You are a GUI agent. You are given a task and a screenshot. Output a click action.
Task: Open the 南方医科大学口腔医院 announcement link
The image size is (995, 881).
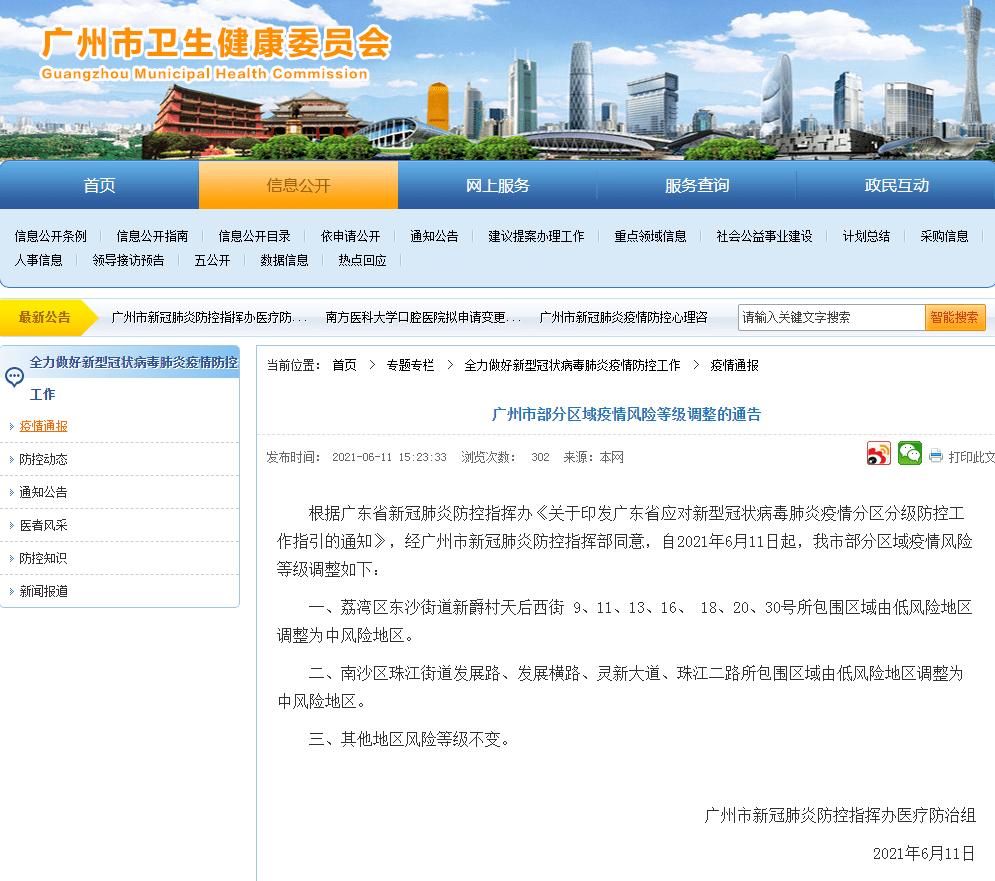[x=423, y=317]
